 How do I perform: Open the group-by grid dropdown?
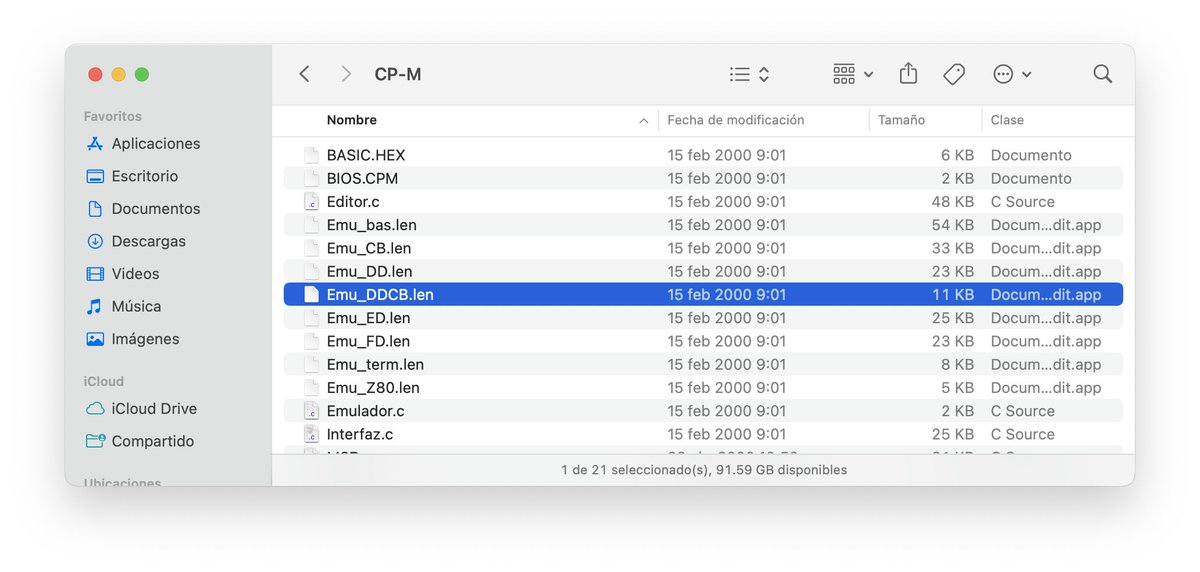853,74
